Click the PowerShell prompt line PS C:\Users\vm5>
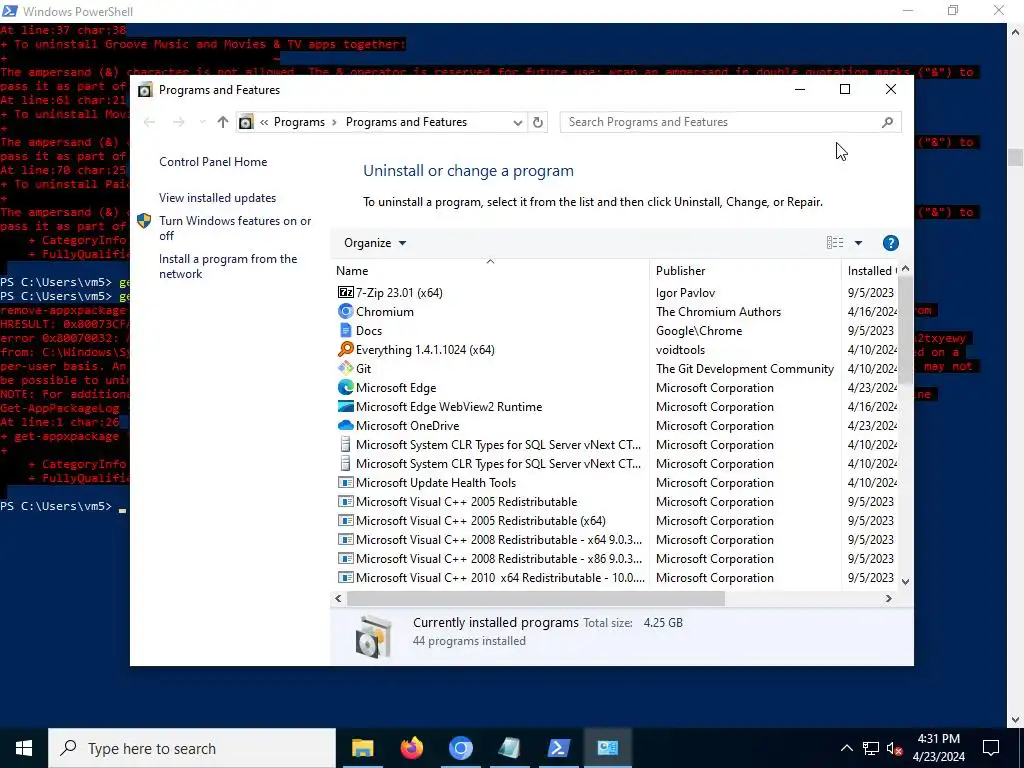Viewport: 1024px width, 768px height. [56, 506]
